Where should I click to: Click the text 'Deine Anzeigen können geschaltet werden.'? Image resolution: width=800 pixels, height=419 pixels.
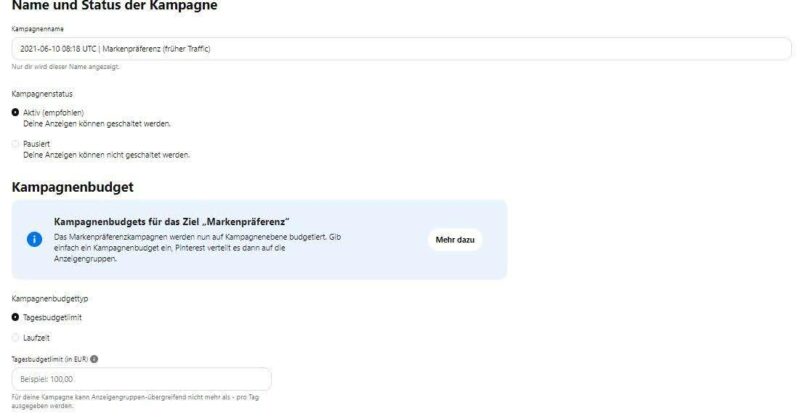pos(97,124)
